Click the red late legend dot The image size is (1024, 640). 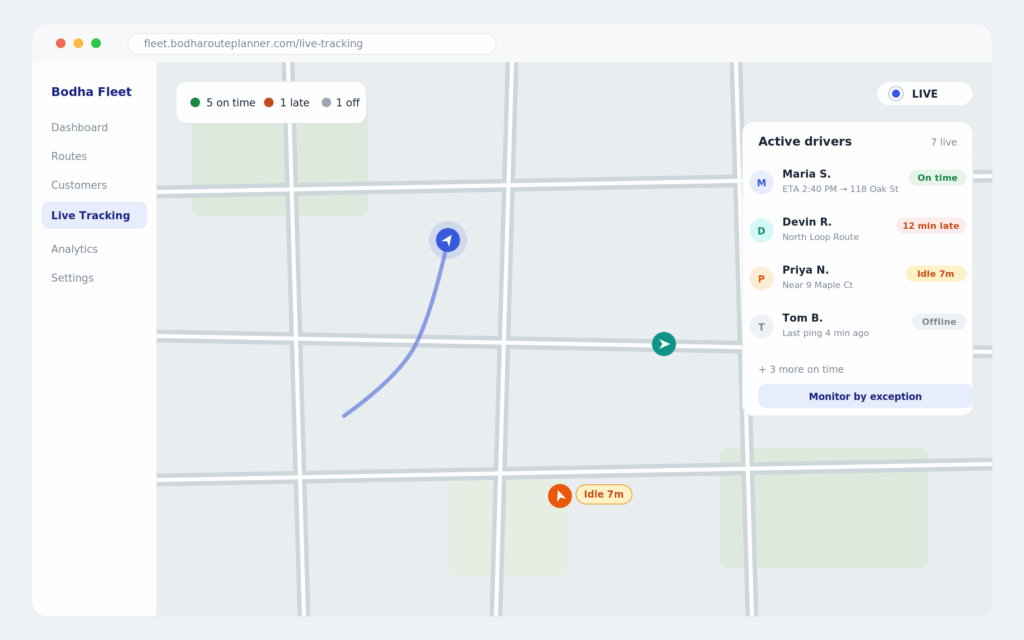coord(268,103)
